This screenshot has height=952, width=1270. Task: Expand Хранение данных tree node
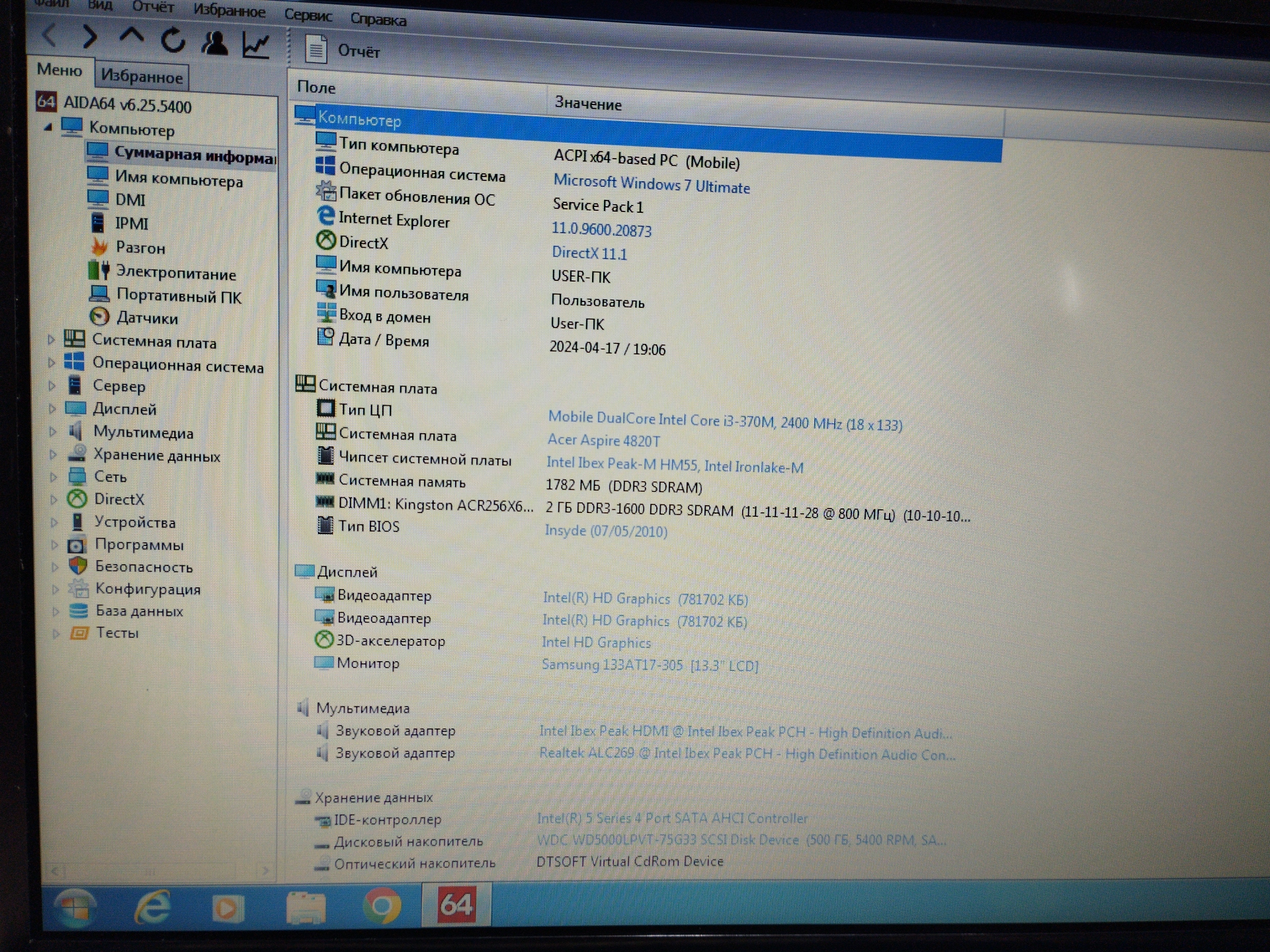pos(54,454)
